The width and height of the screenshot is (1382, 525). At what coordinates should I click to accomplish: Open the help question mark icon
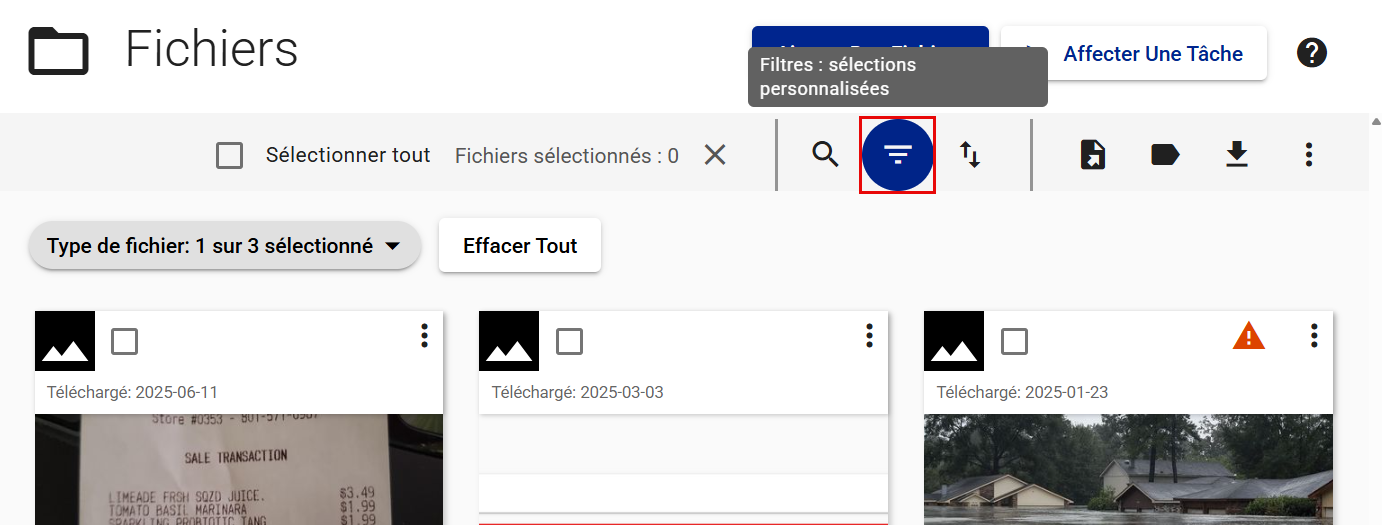1311,53
